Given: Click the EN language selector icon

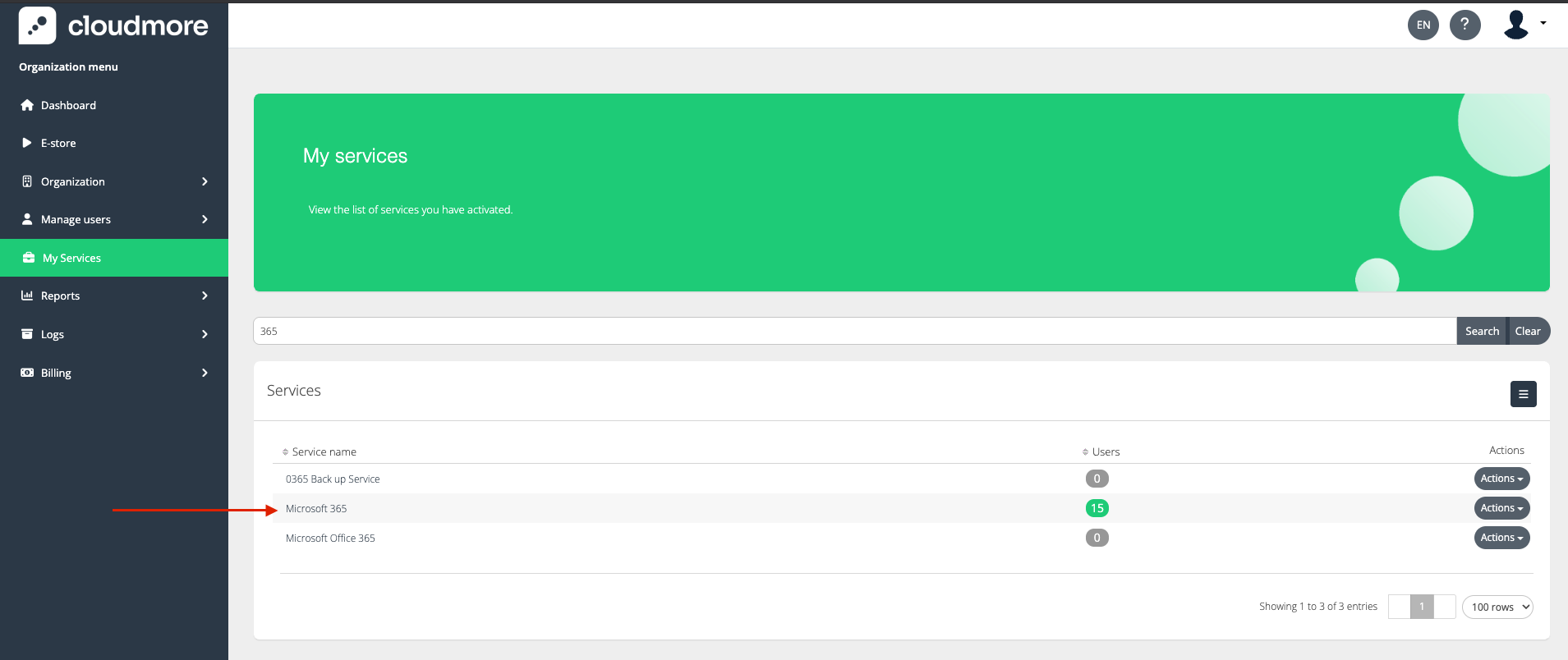Looking at the screenshot, I should pos(1423,25).
